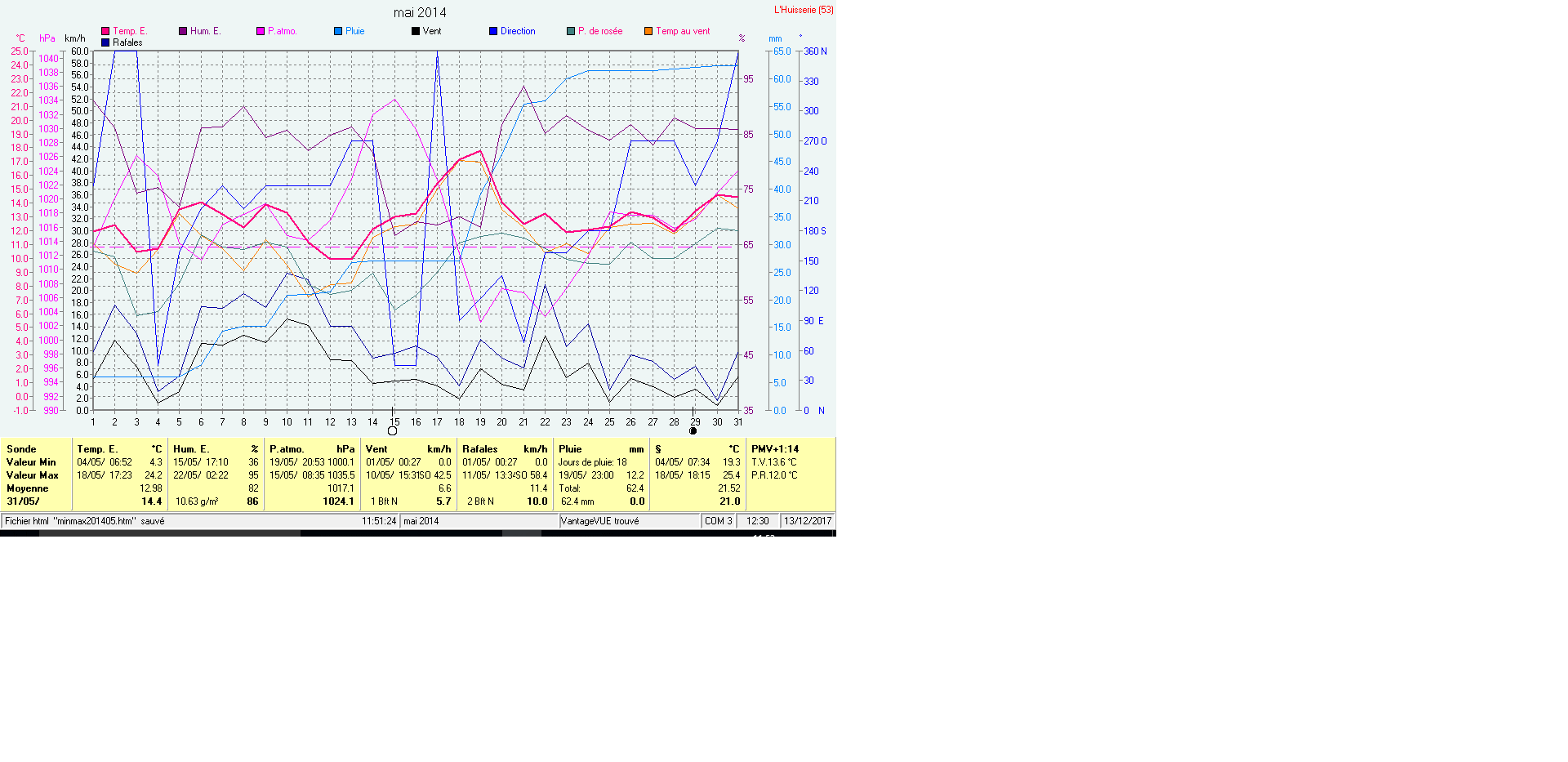Click day 17 on the x-axis
The width and height of the screenshot is (1568, 762).
pos(437,422)
